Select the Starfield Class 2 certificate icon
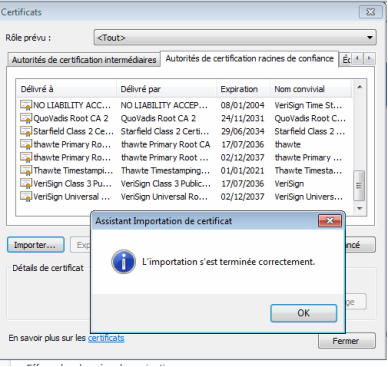The image size is (388, 367). (x=26, y=131)
